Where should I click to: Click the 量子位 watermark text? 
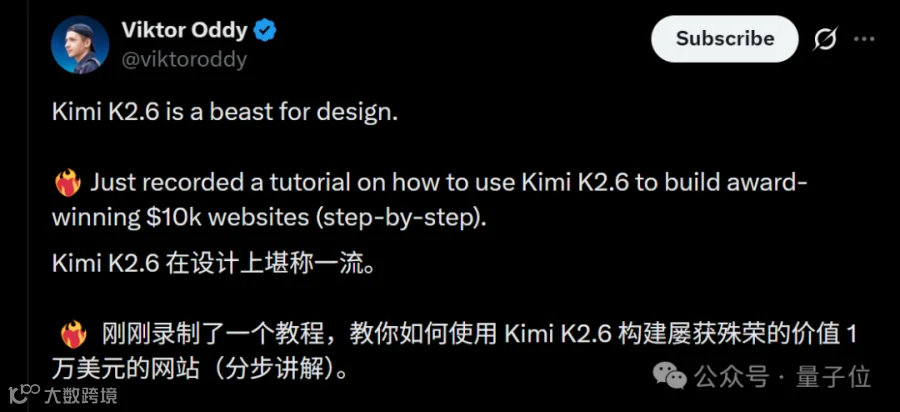833,377
